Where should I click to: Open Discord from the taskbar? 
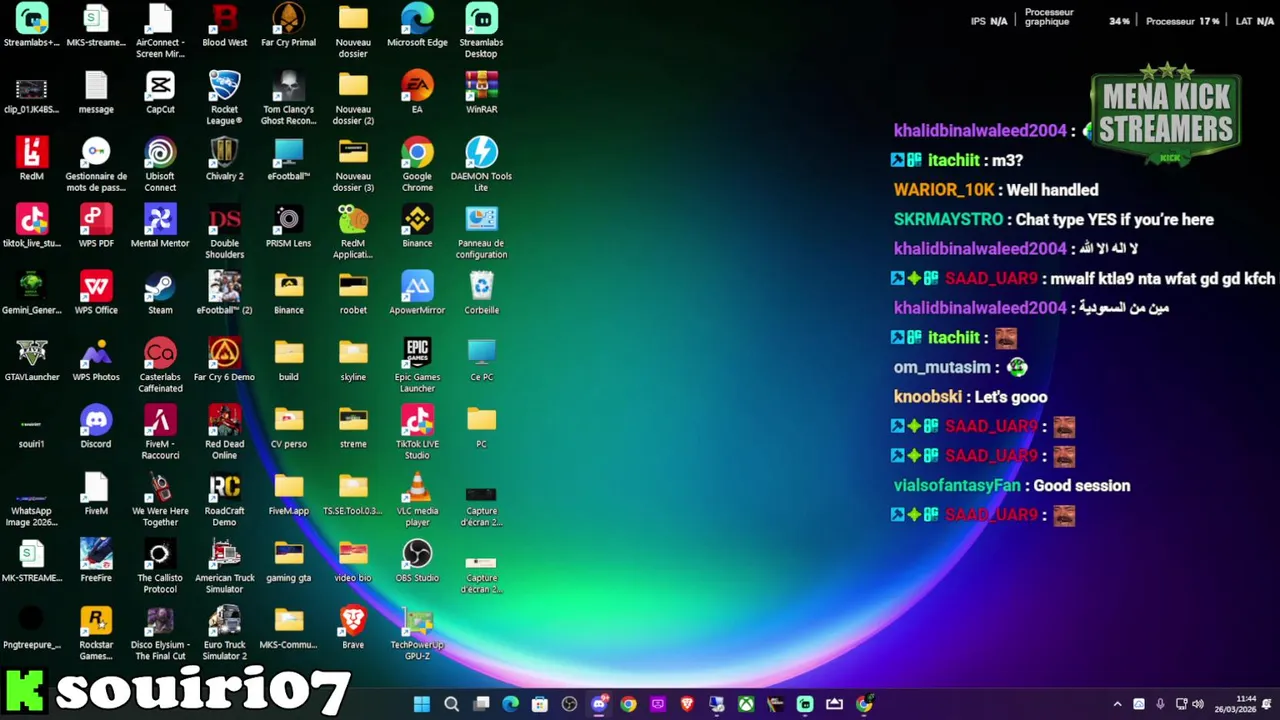click(598, 704)
